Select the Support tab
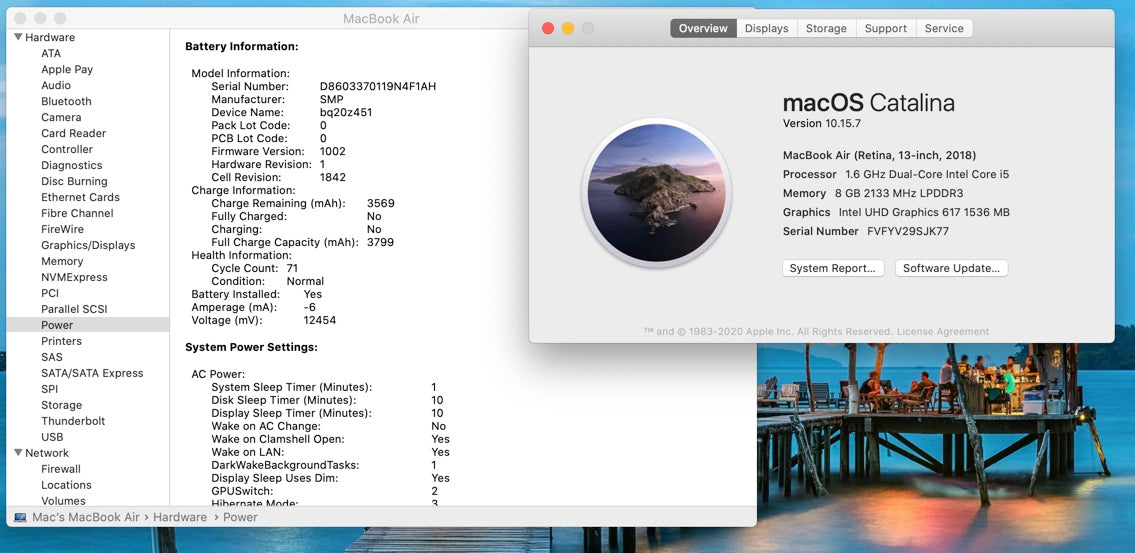Image resolution: width=1135 pixels, height=553 pixels. pos(885,28)
